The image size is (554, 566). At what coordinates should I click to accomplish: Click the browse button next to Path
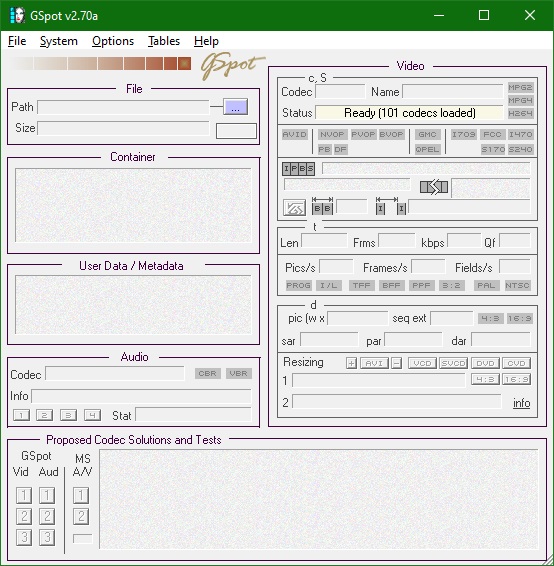point(235,107)
